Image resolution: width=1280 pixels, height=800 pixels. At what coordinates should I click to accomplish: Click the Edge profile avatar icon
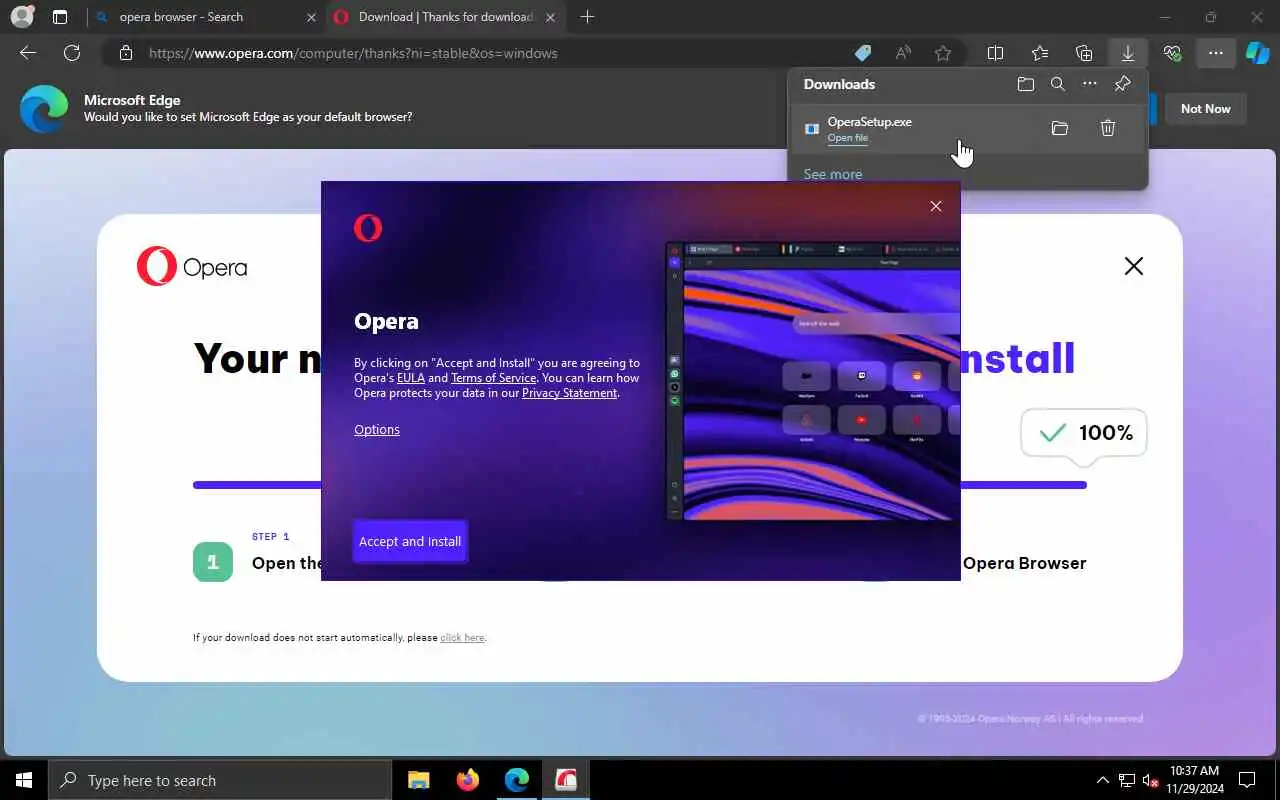point(22,17)
